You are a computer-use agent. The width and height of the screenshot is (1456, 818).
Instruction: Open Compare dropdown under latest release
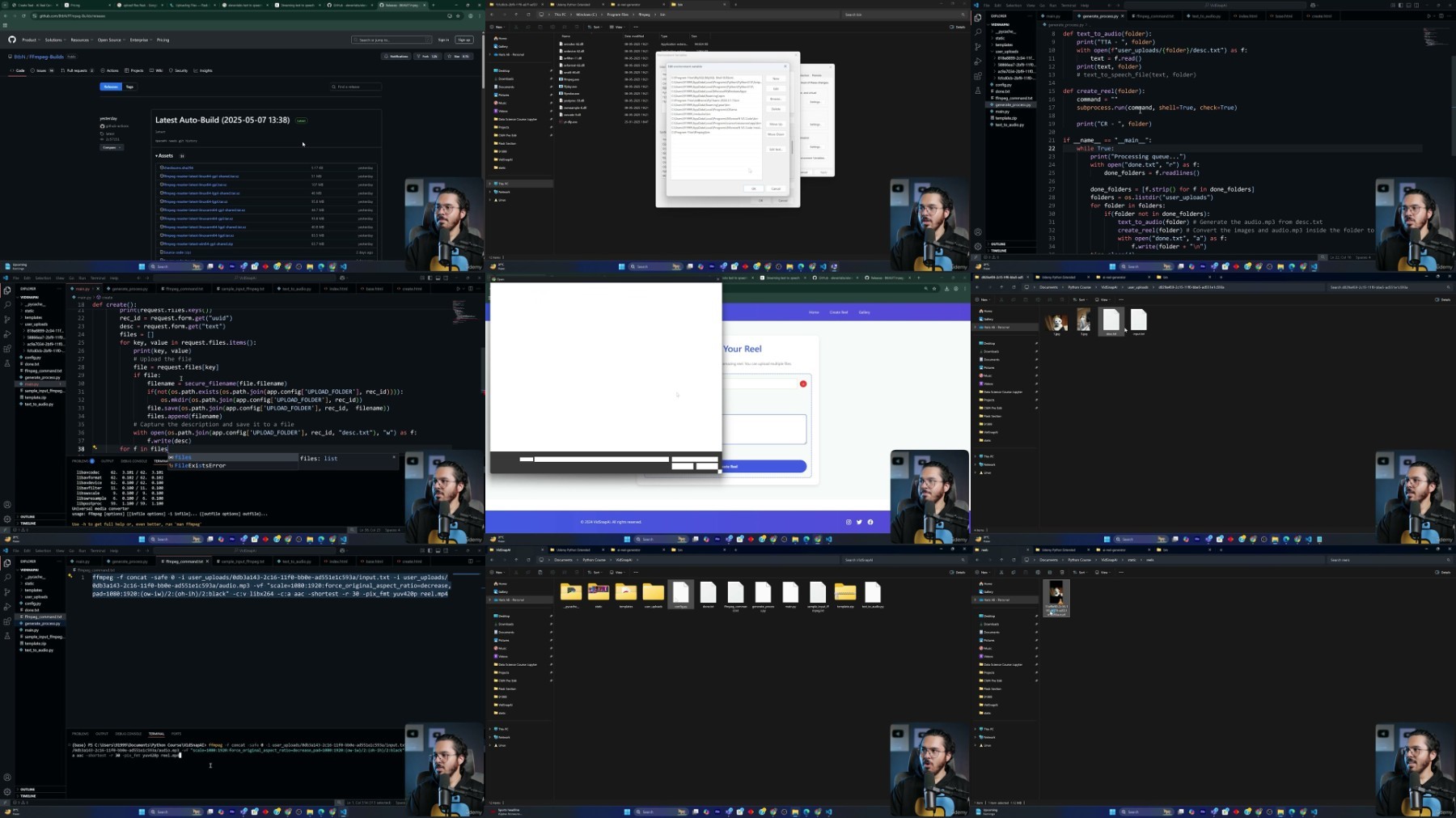112,147
